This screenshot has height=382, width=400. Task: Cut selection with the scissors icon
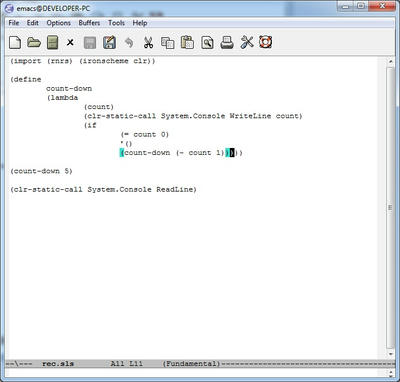pyautogui.click(x=148, y=43)
